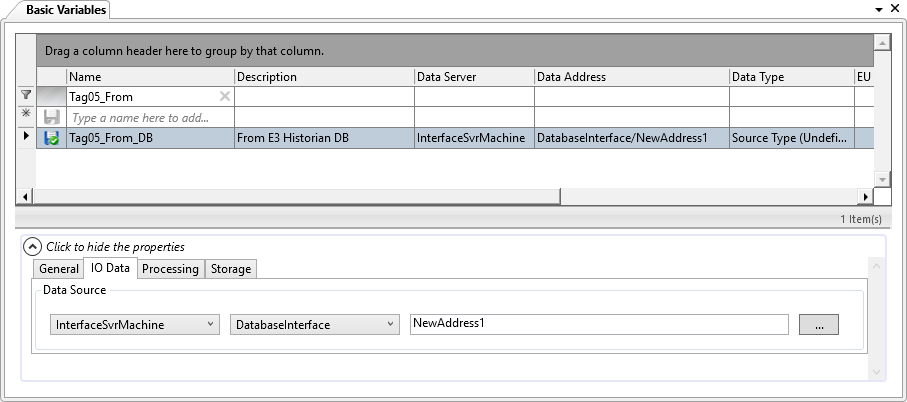Switch to the General tab
This screenshot has width=907, height=402.
click(59, 269)
